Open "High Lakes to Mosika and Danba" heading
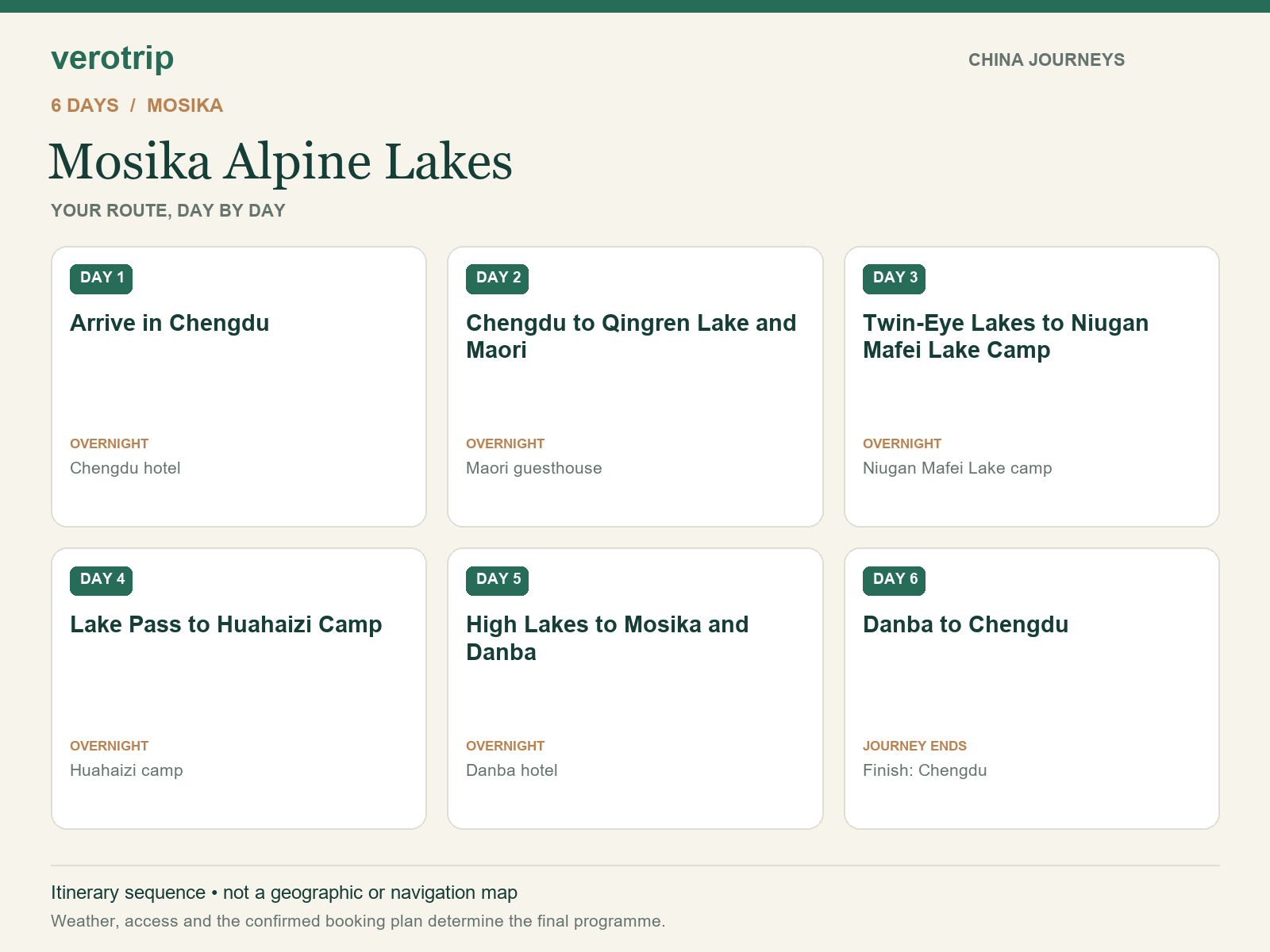Screen dimensions: 1270x952 click(607, 639)
